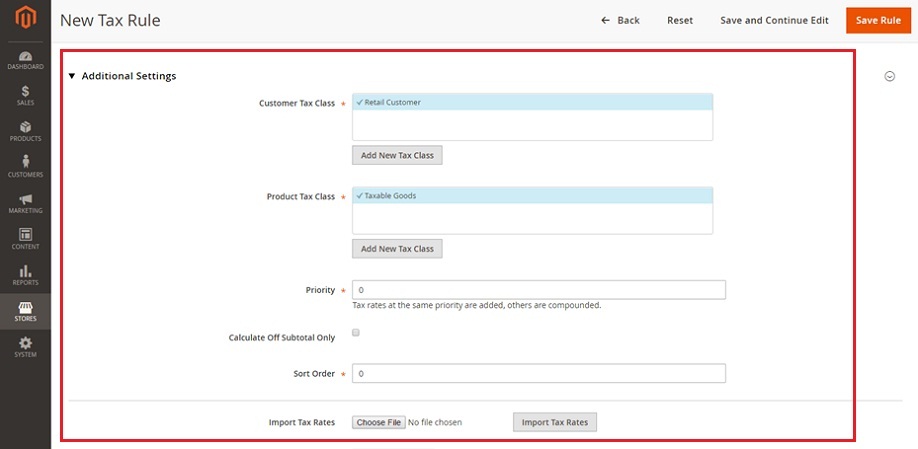The height and width of the screenshot is (449, 918).
Task: Open the Products sidebar menu
Action: tap(25, 131)
